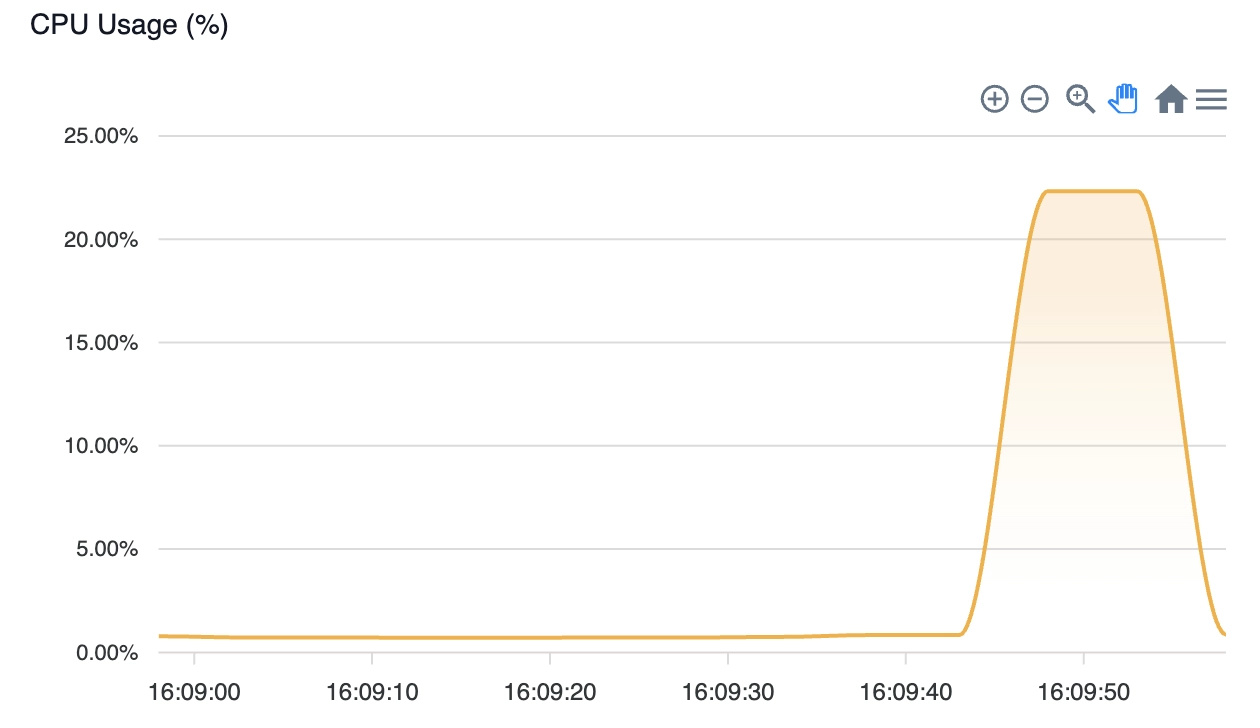Image resolution: width=1260 pixels, height=728 pixels.
Task: Click the 16:09:50 time axis label
Action: tap(1084, 691)
